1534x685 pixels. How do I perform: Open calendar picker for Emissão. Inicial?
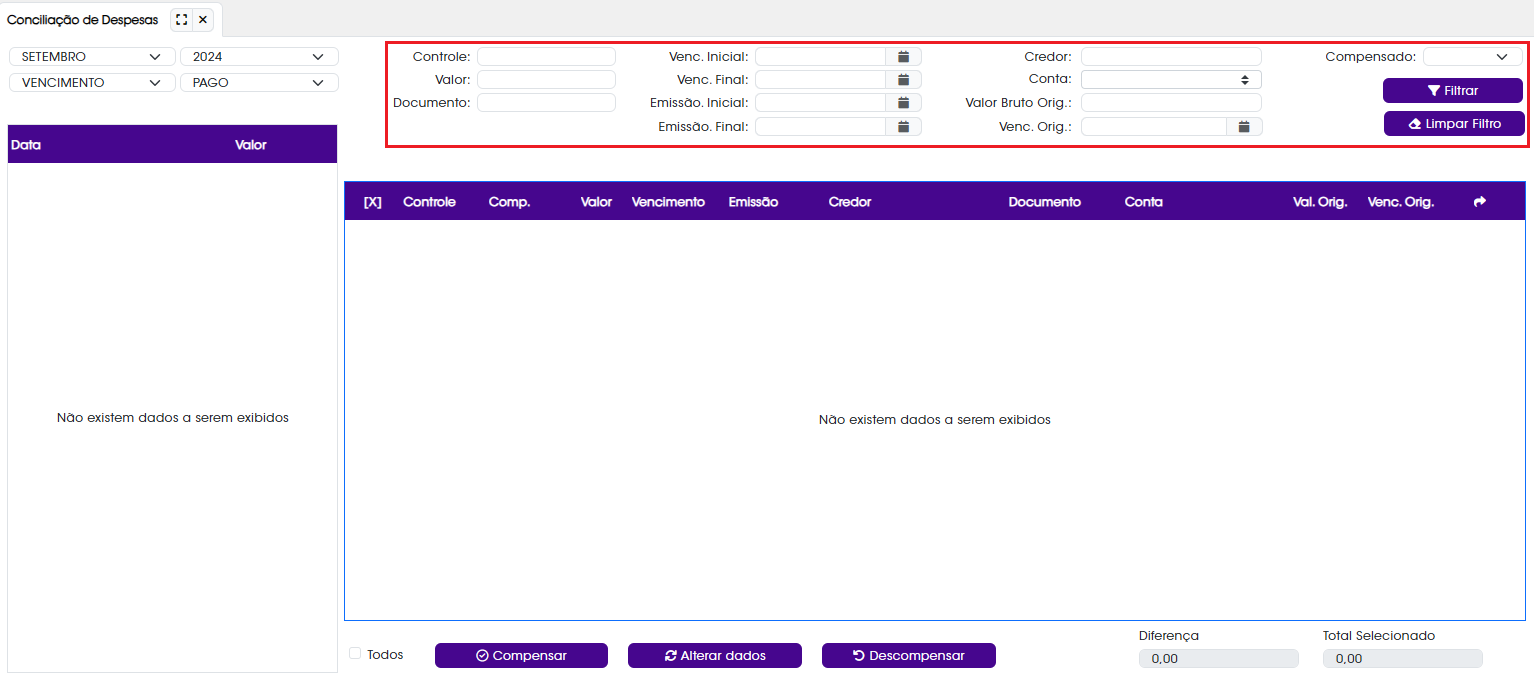click(x=903, y=102)
